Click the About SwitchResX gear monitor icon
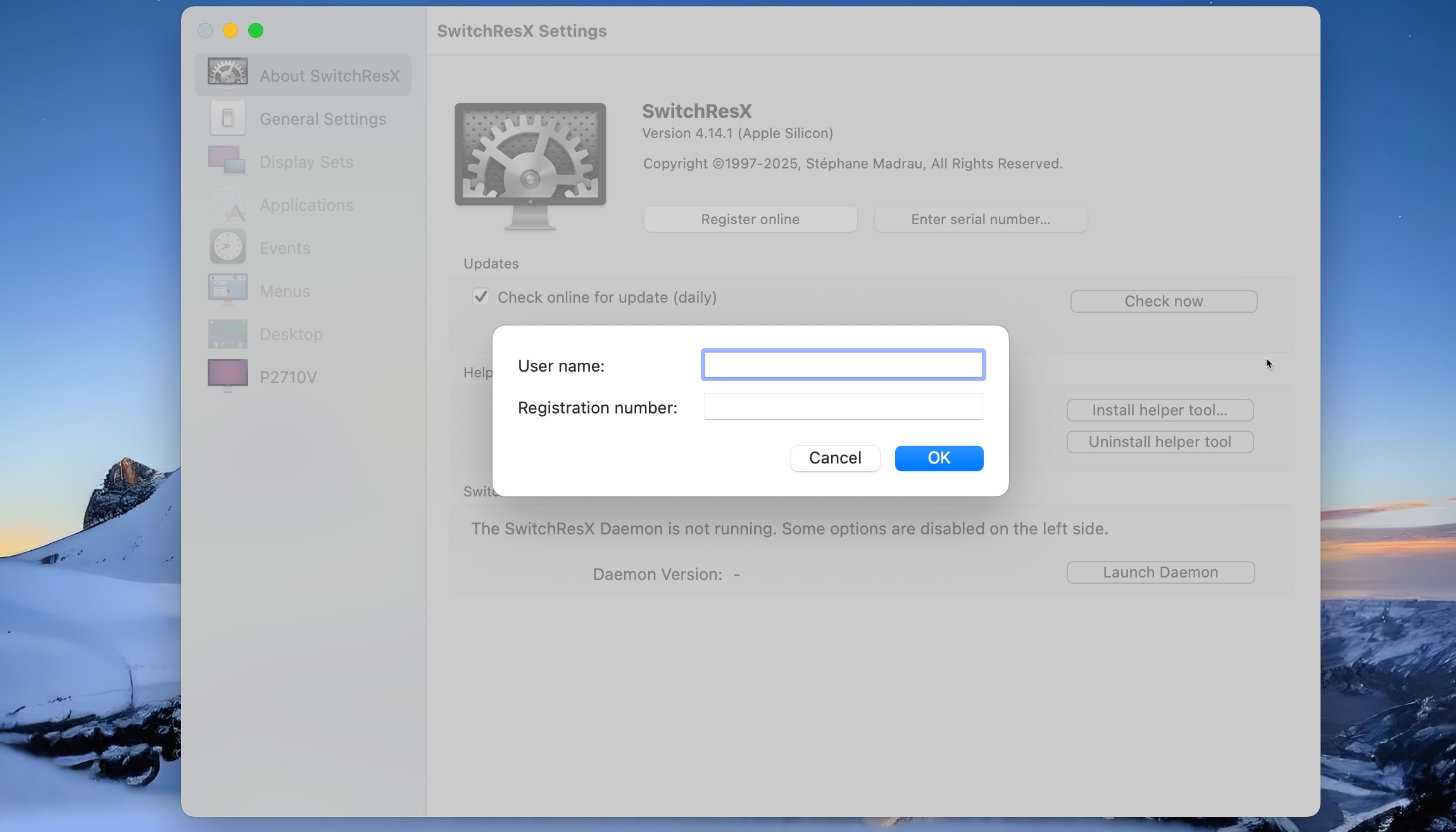1456x832 pixels. (x=228, y=74)
